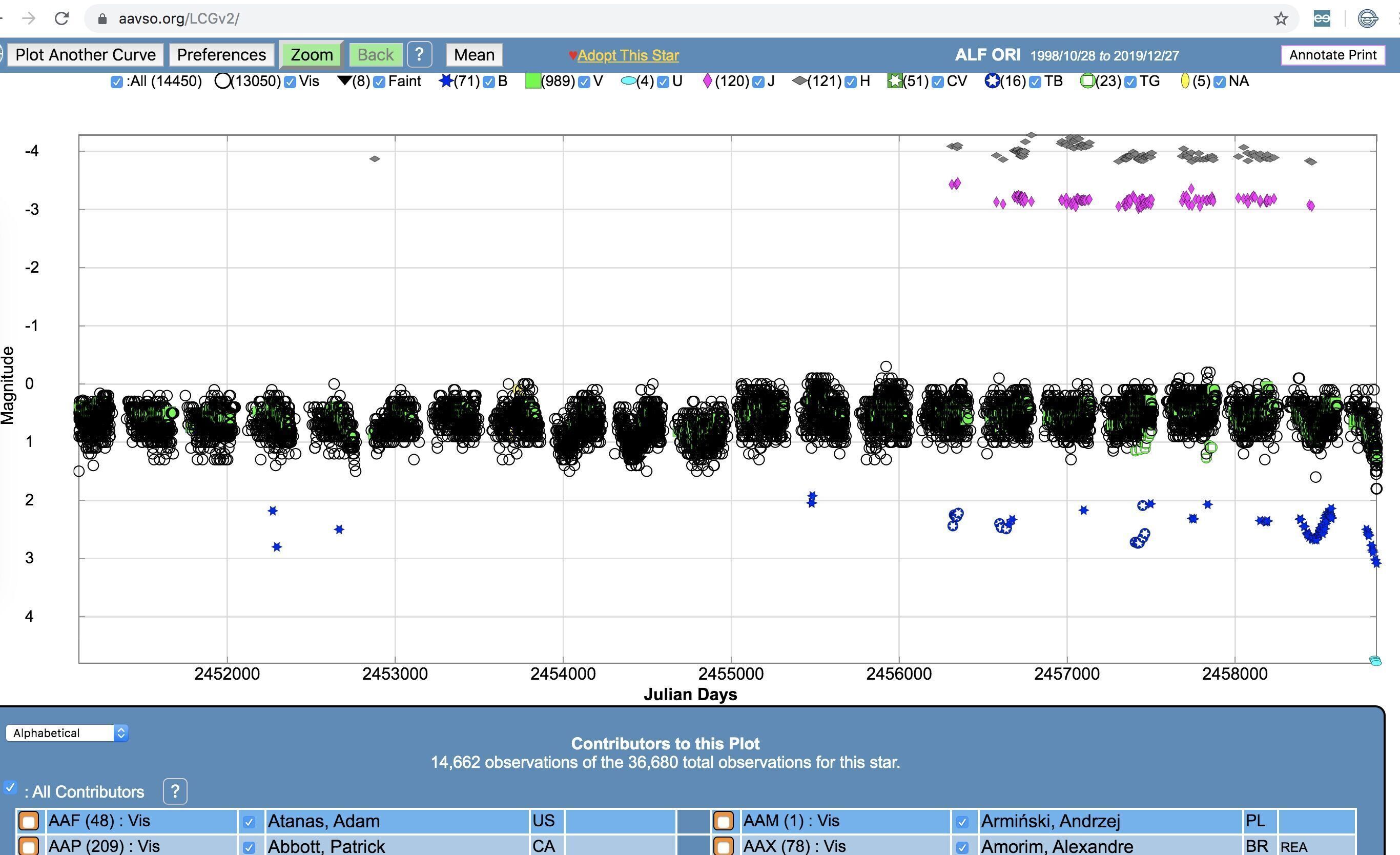The height and width of the screenshot is (855, 1400).
Task: Click the yellow NA ellipse swatch
Action: click(x=1185, y=82)
